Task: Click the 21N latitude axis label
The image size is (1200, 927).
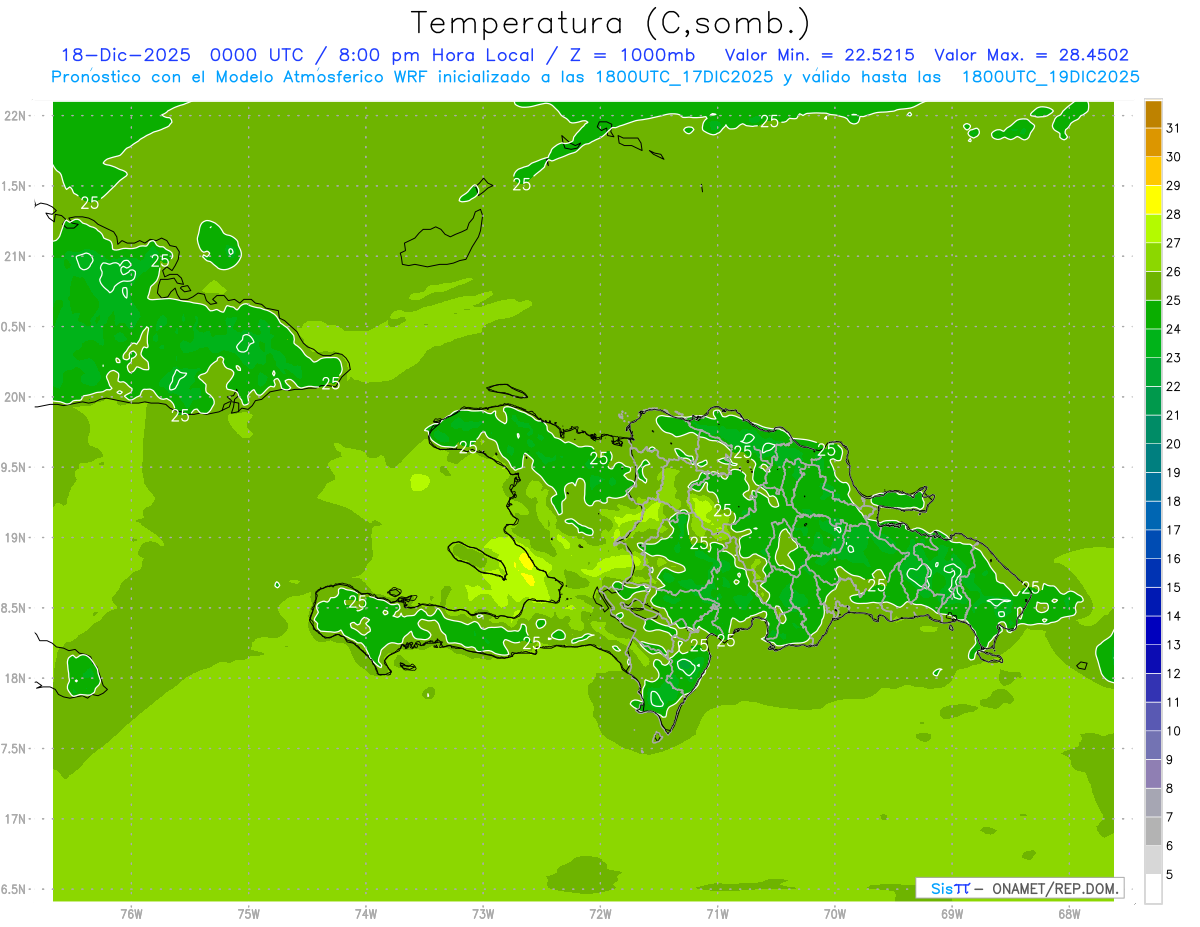Action: pyautogui.click(x=14, y=256)
